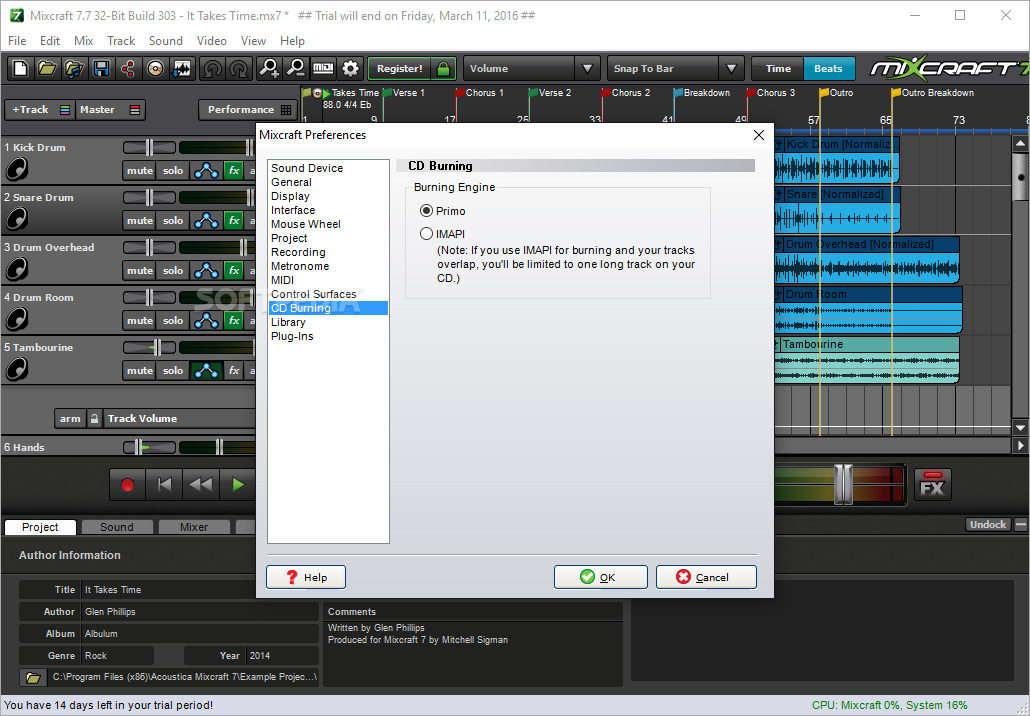Image resolution: width=1030 pixels, height=716 pixels.
Task: Click the Burn CD disc icon
Action: tap(155, 68)
